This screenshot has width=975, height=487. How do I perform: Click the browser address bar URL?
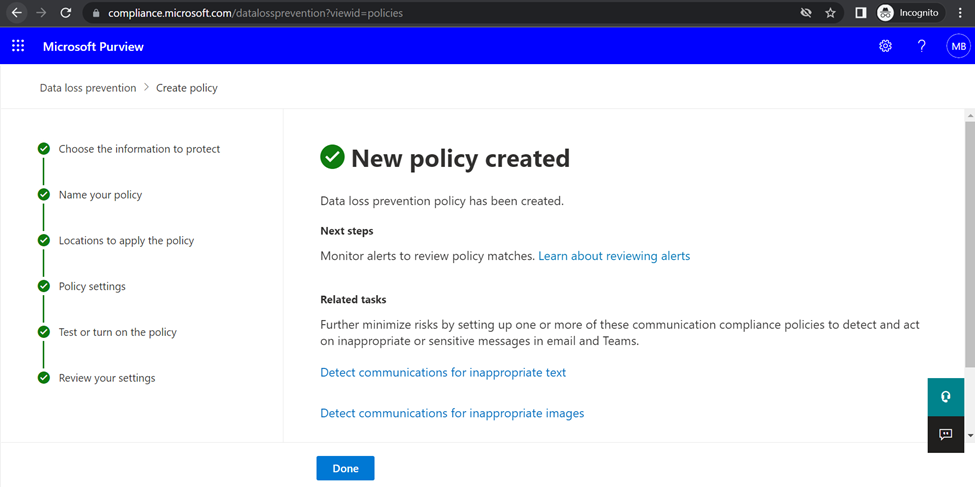click(256, 12)
